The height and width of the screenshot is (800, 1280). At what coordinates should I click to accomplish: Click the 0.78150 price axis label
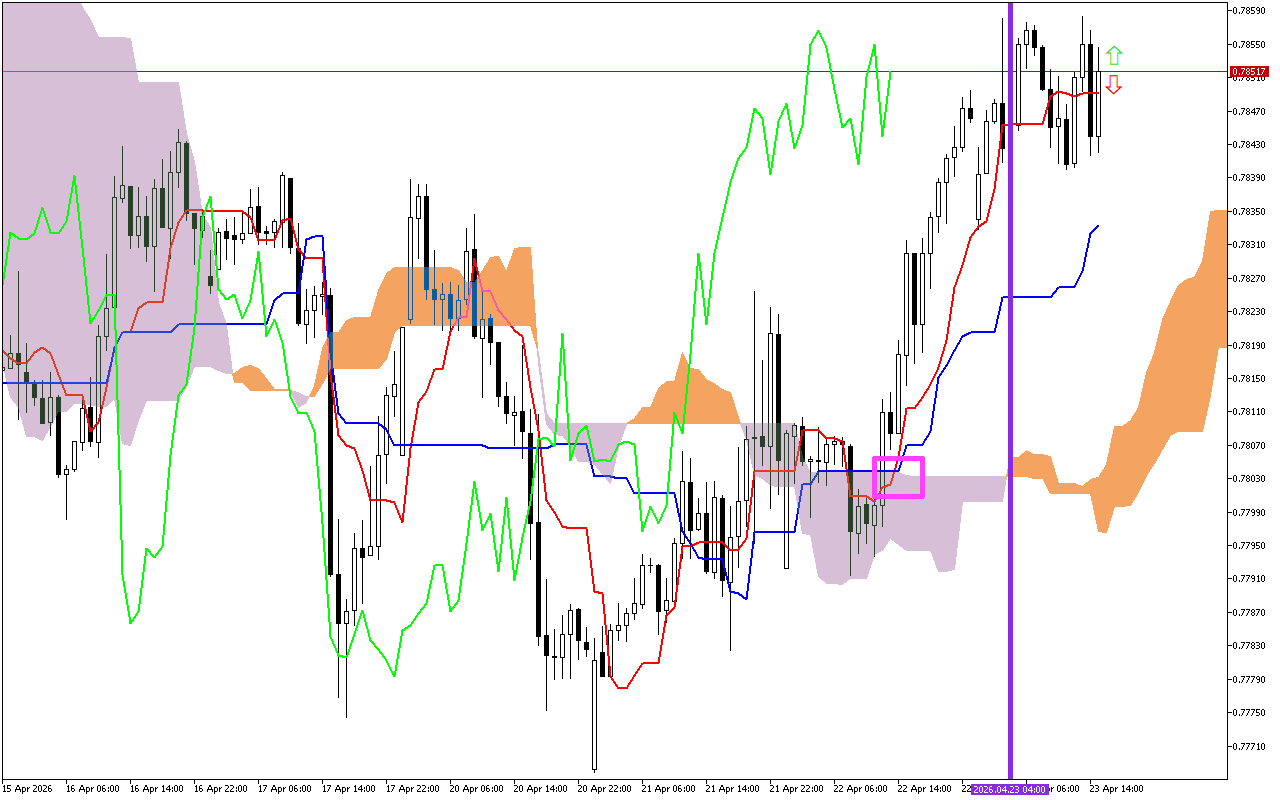click(x=1247, y=378)
